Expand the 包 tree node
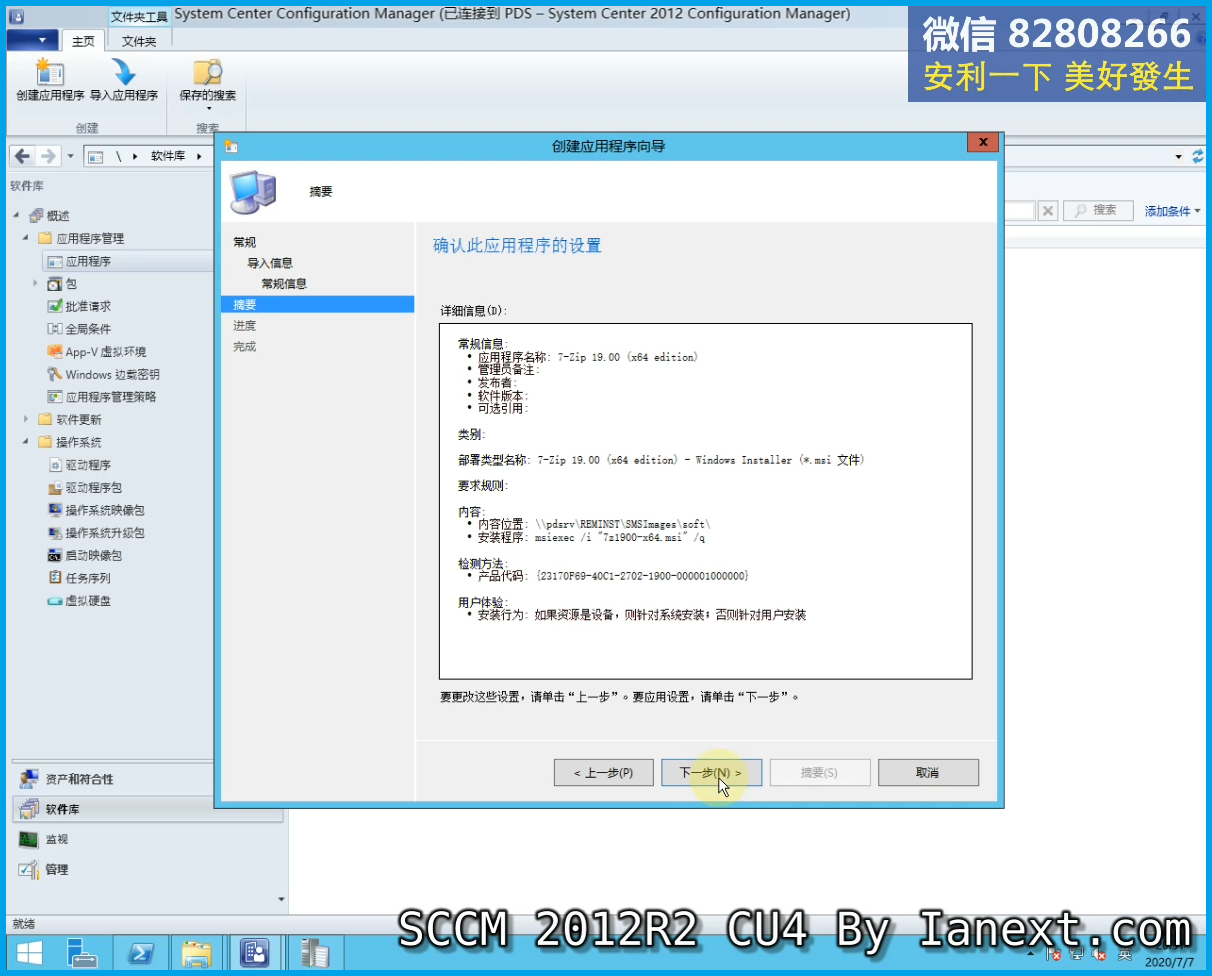1212x976 pixels. 35,284
